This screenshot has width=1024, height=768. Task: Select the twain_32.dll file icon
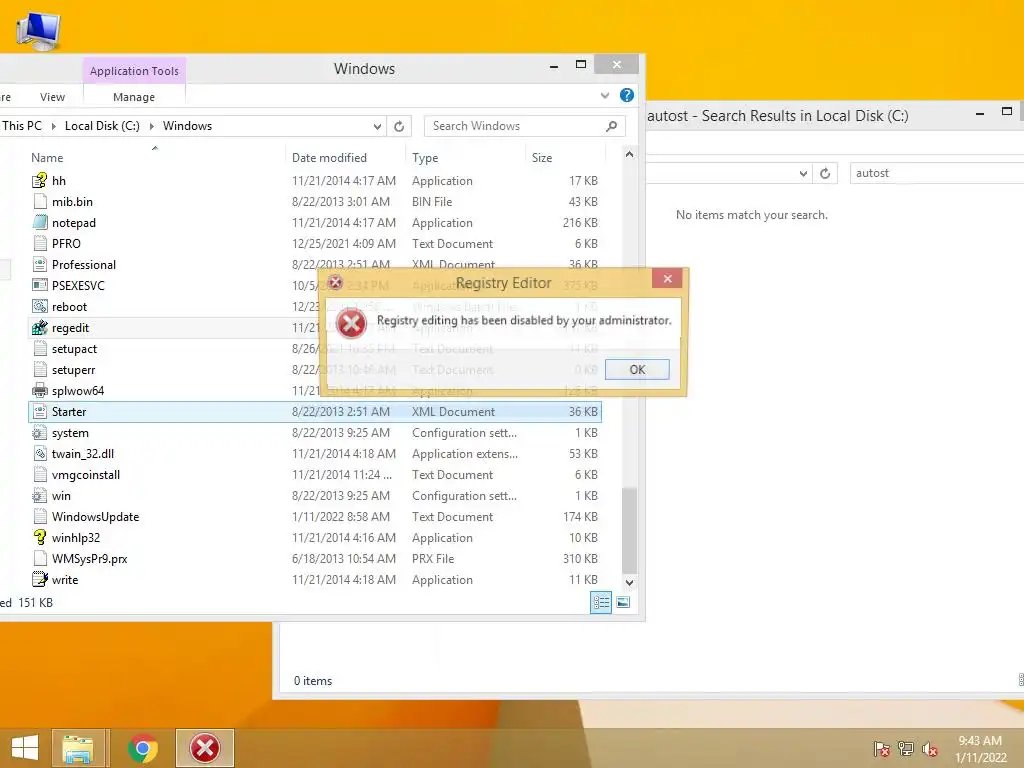(40, 453)
